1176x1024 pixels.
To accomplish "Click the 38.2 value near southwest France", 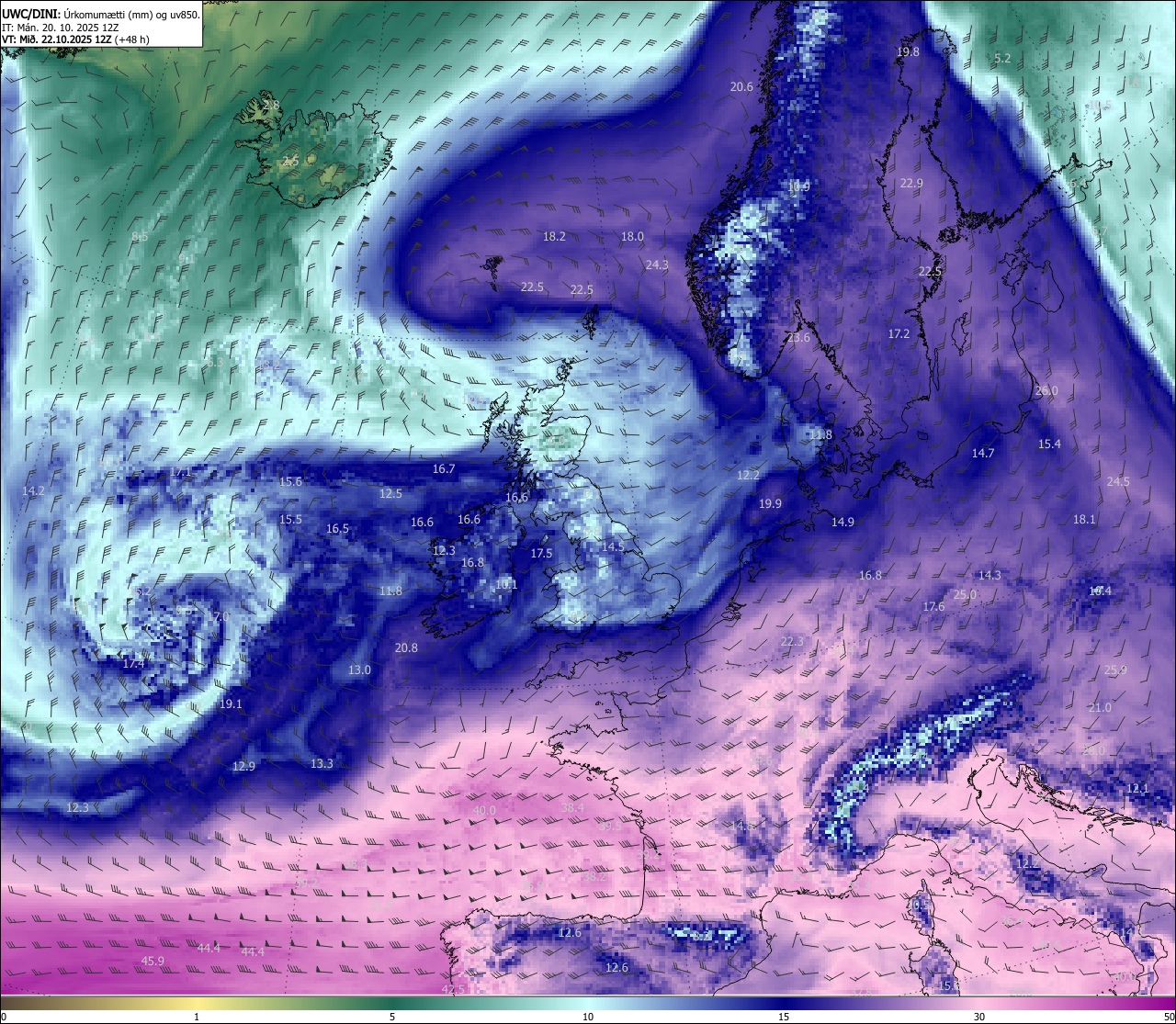I will point(594,876).
